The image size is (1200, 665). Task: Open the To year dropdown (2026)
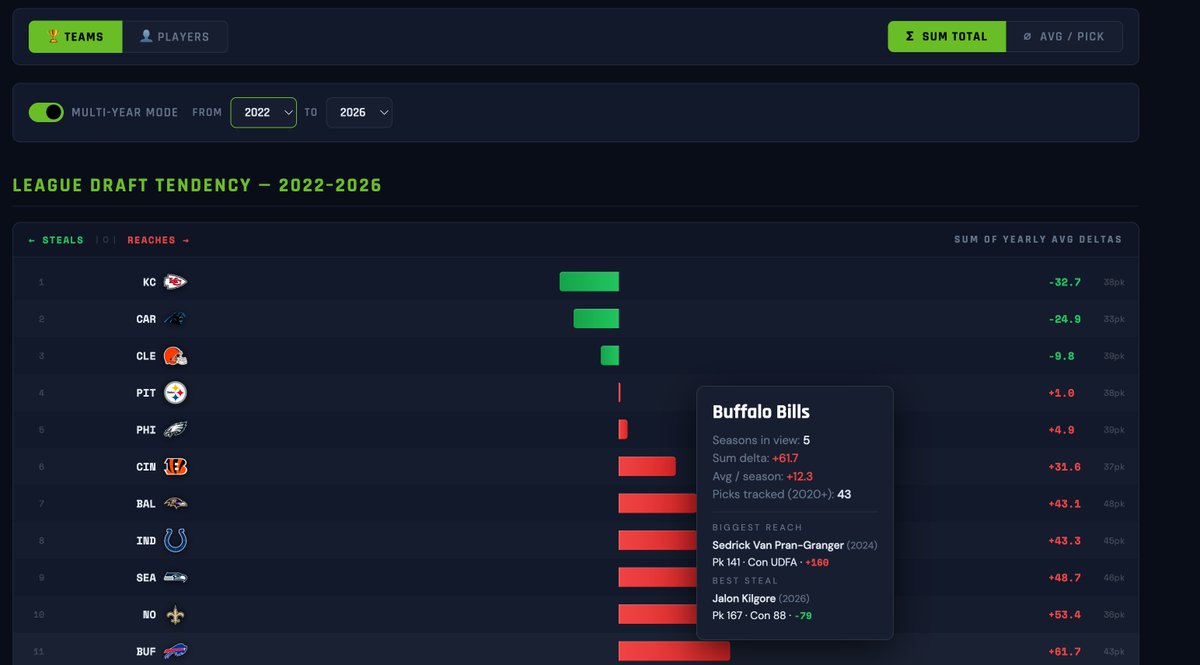coord(359,113)
